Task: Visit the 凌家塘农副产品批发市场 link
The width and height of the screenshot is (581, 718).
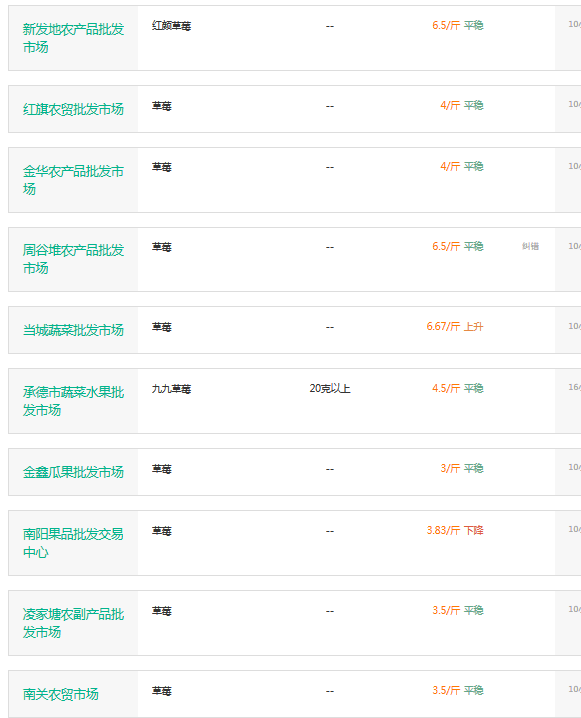Action: (73, 623)
